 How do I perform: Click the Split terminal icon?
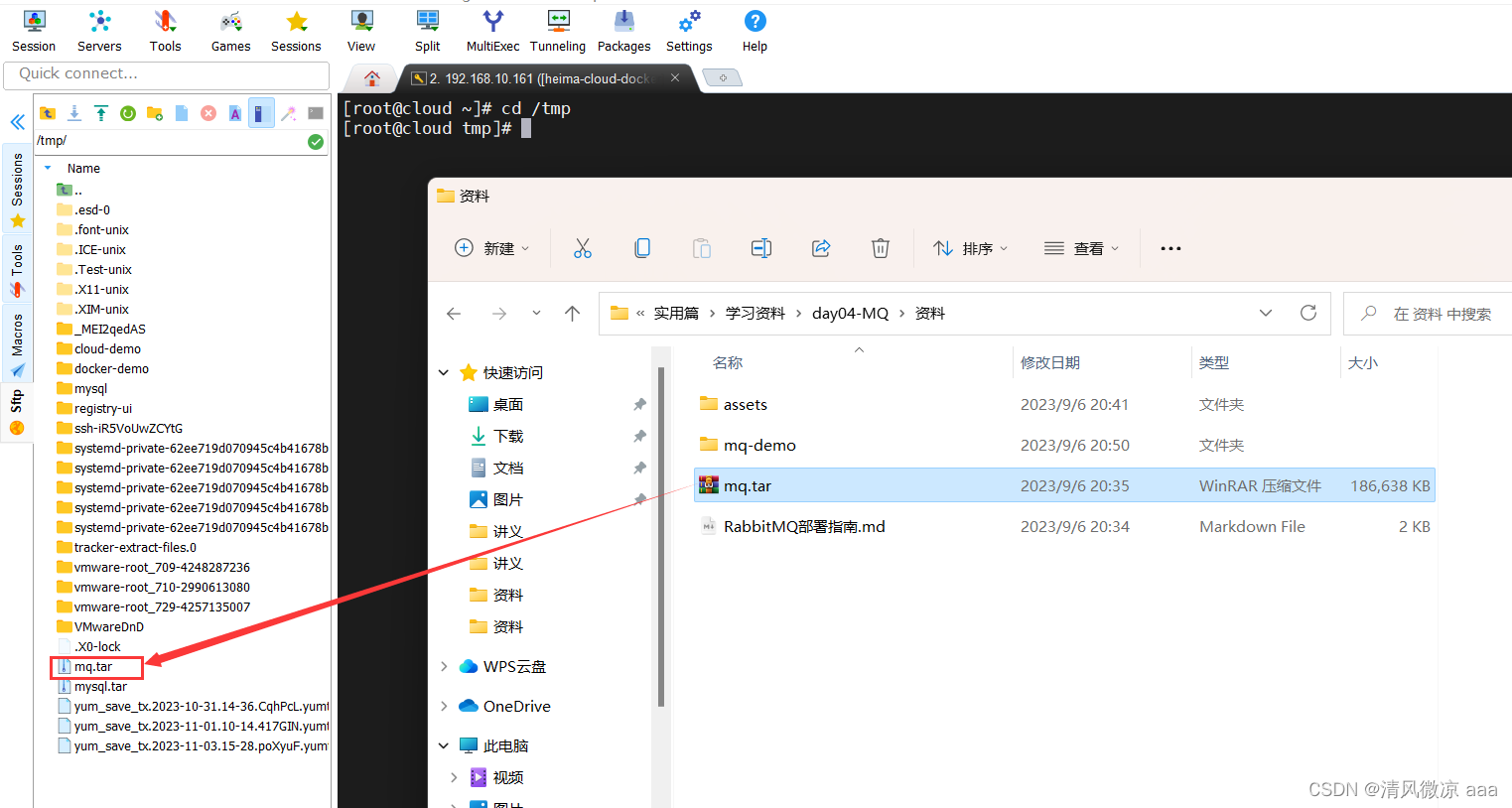pos(428,31)
